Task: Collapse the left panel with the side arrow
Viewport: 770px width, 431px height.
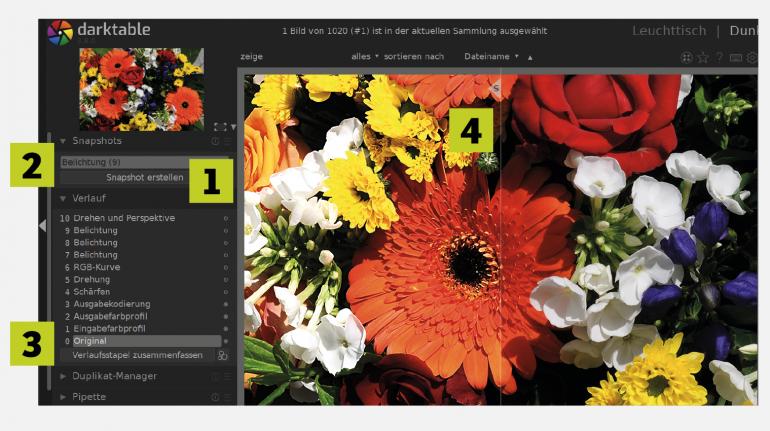Action: [x=43, y=225]
